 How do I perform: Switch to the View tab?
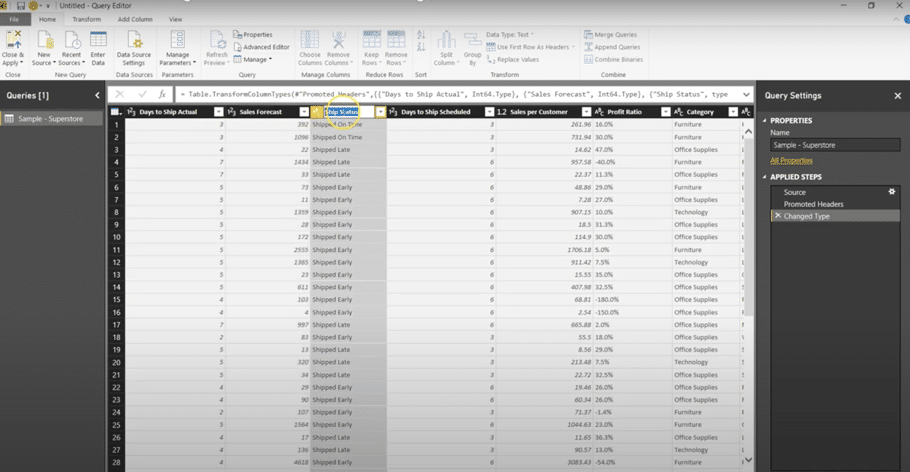point(175,19)
